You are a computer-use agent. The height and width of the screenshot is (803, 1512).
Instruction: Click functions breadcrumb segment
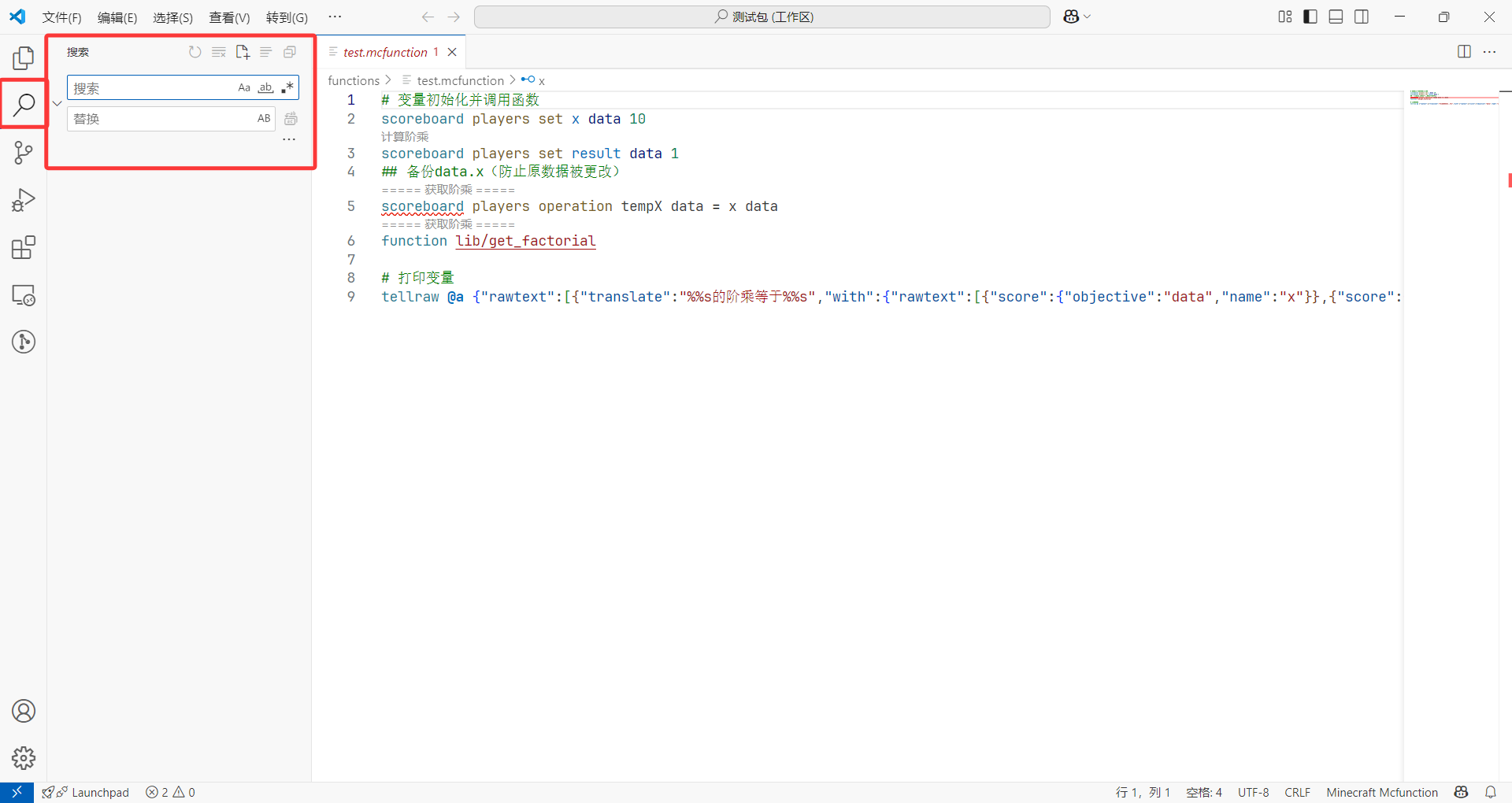354,80
